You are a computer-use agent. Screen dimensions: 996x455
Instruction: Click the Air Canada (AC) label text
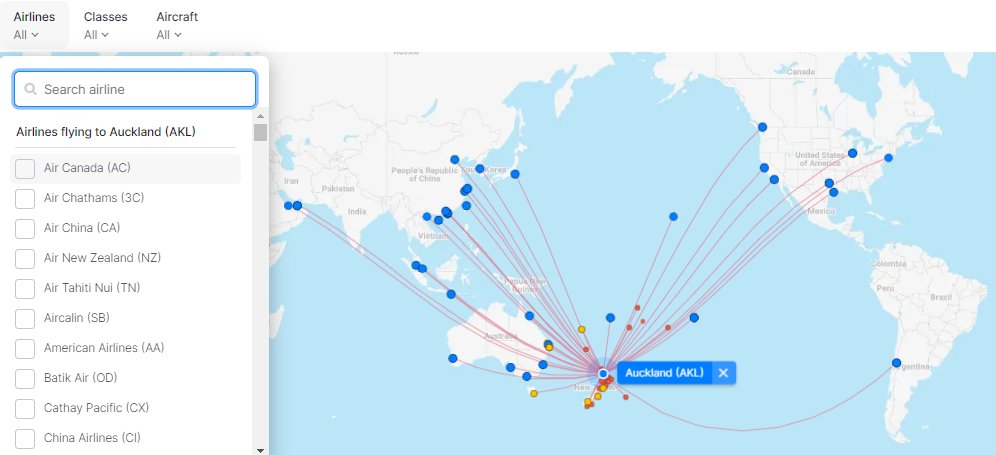[x=87, y=168]
